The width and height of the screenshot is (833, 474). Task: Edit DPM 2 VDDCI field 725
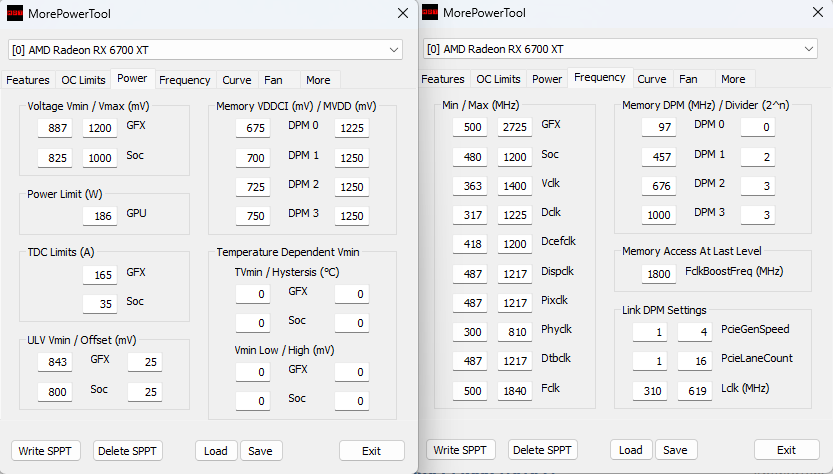coord(253,187)
